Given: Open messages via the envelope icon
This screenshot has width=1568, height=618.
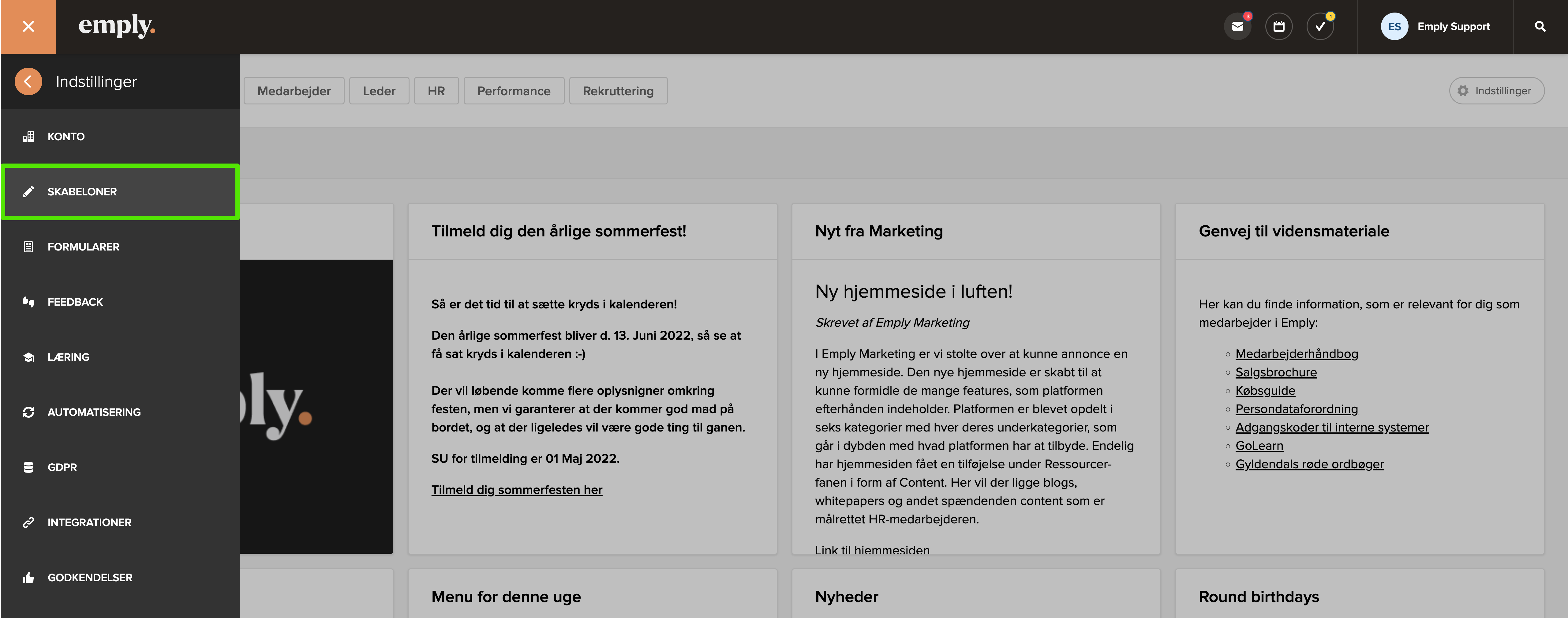Looking at the screenshot, I should (x=1237, y=26).
